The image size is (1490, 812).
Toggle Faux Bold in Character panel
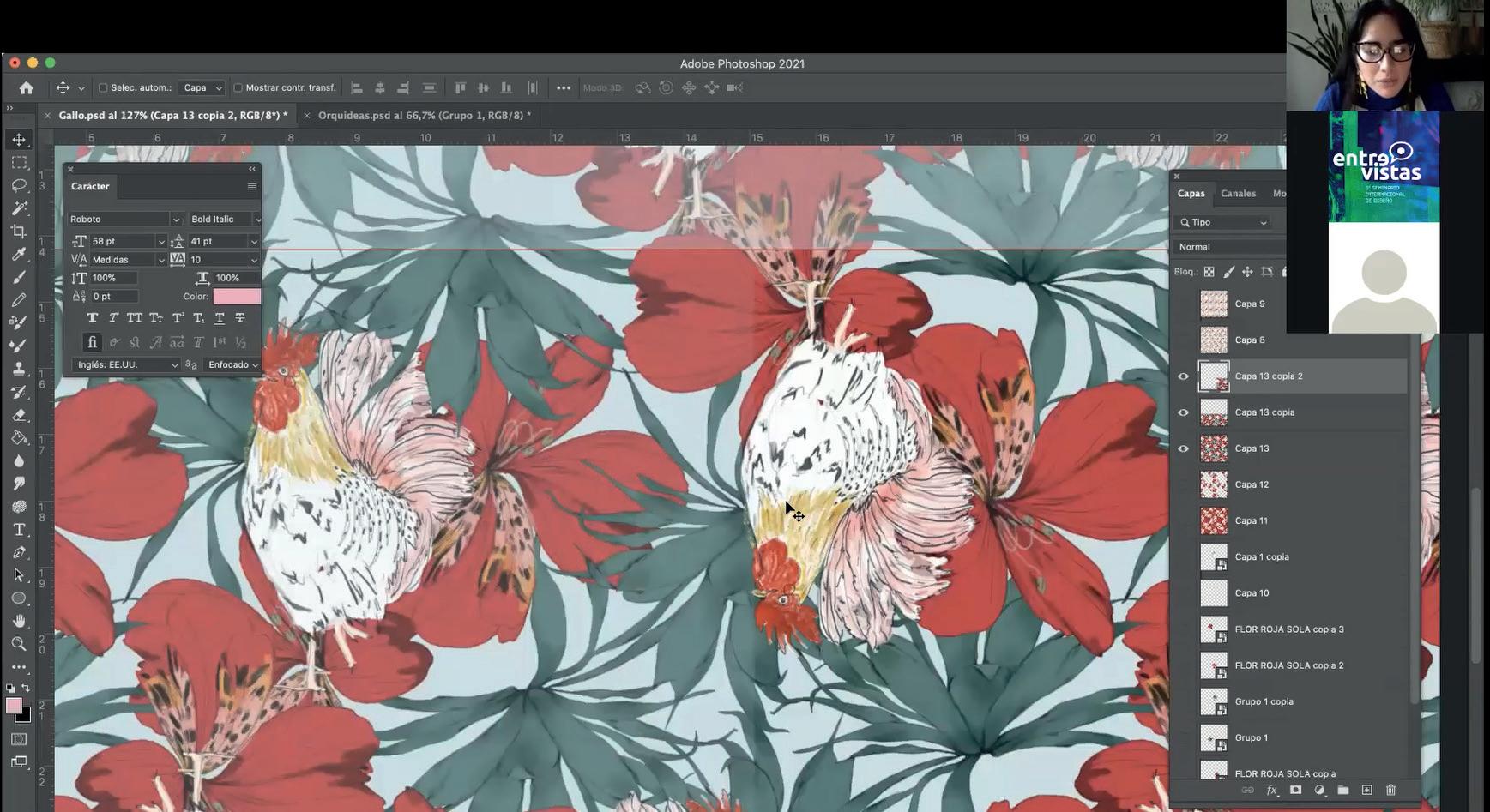tap(93, 318)
